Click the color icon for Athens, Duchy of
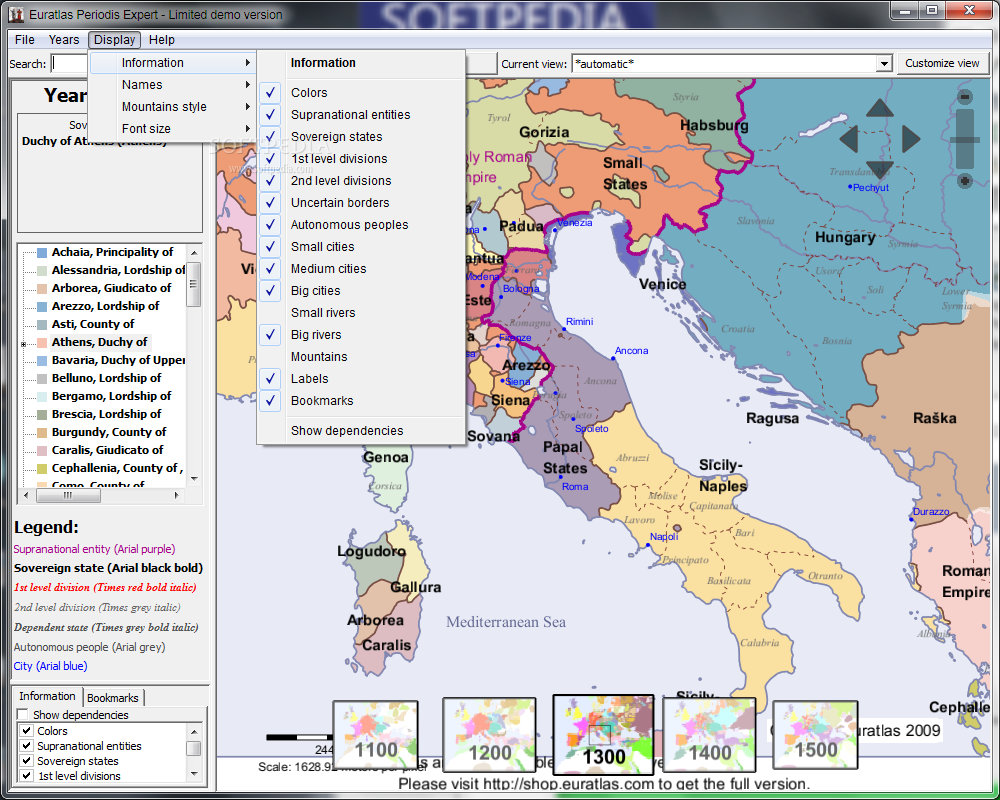 click(42, 343)
